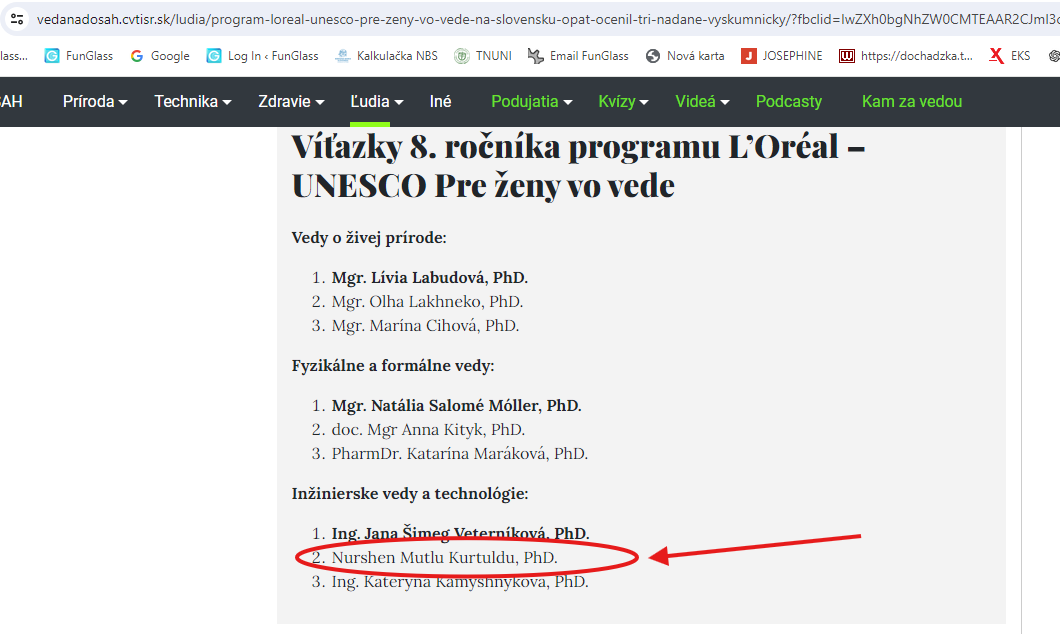Click the name Ing. Kateryna Kamyshnykova, PhD.

point(460,582)
